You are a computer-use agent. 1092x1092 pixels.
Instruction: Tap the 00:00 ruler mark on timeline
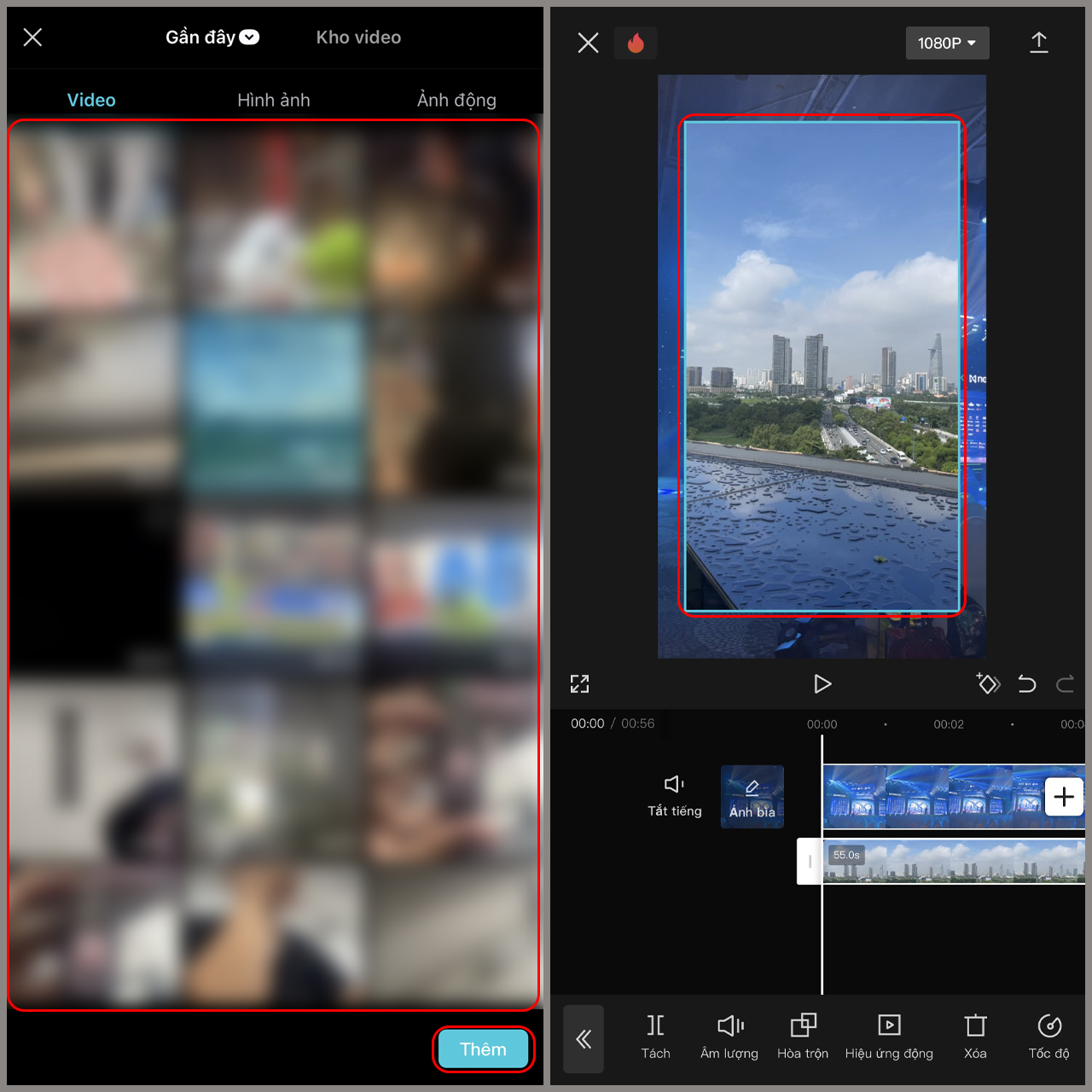point(822,724)
